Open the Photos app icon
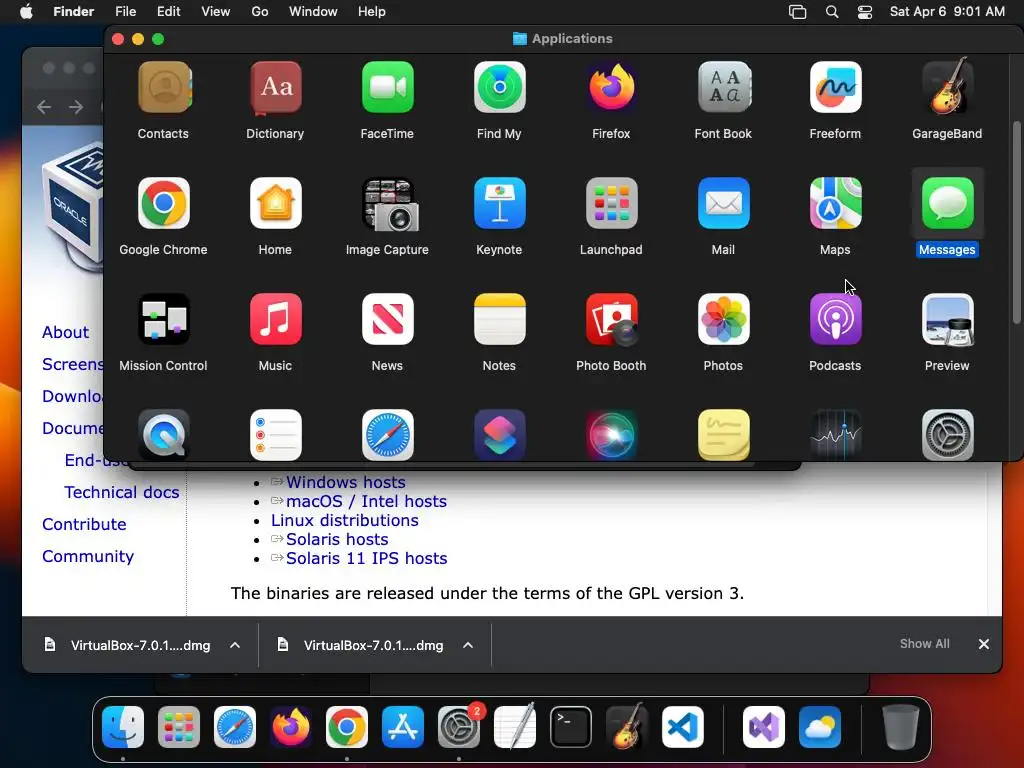1024x768 pixels. pos(724,319)
